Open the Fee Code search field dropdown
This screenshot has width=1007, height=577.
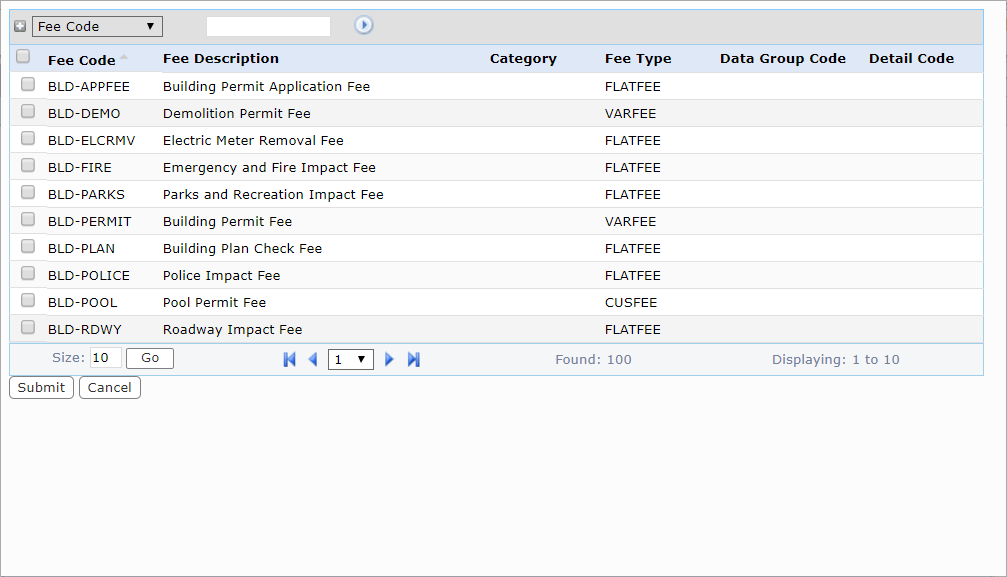(x=97, y=26)
